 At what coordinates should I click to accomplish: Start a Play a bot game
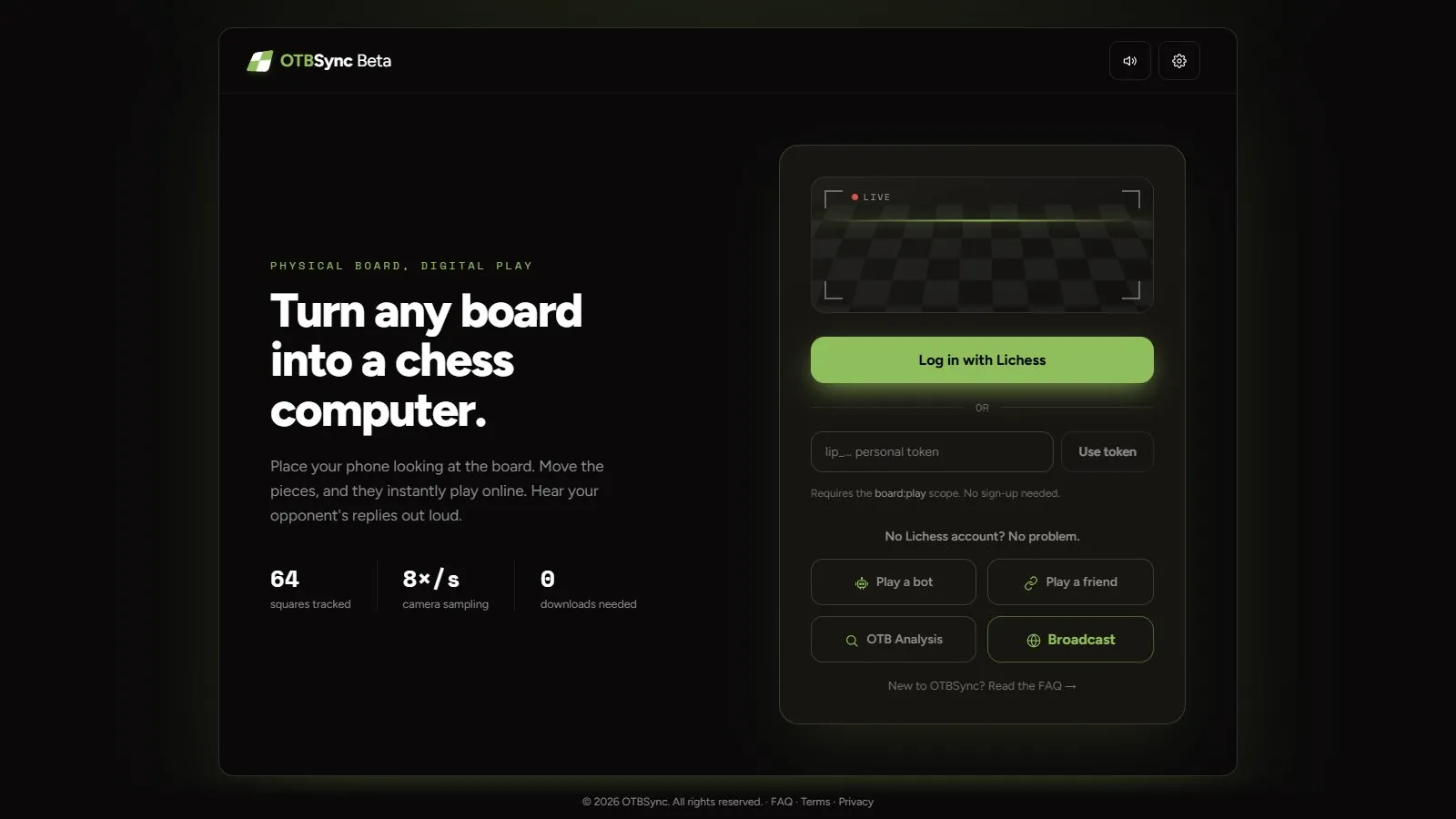(893, 582)
